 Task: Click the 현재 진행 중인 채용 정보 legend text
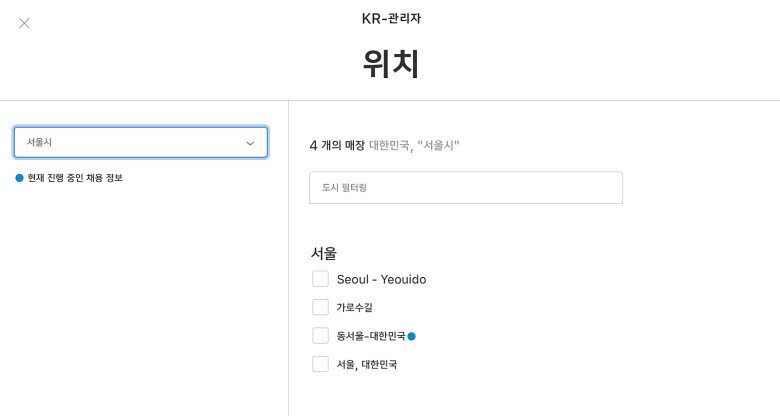[x=75, y=178]
